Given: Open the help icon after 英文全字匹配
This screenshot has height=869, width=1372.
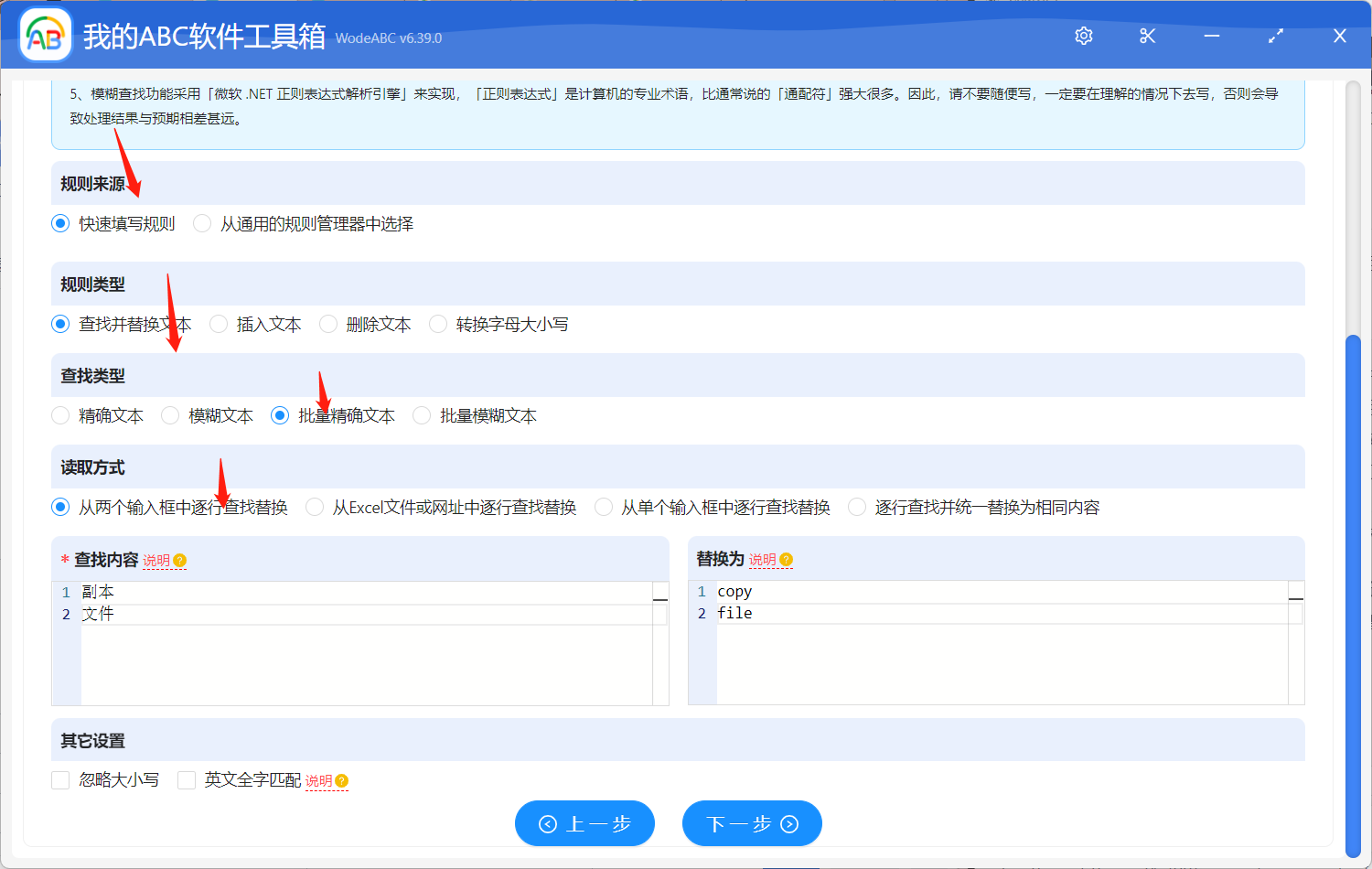Looking at the screenshot, I should (x=340, y=780).
